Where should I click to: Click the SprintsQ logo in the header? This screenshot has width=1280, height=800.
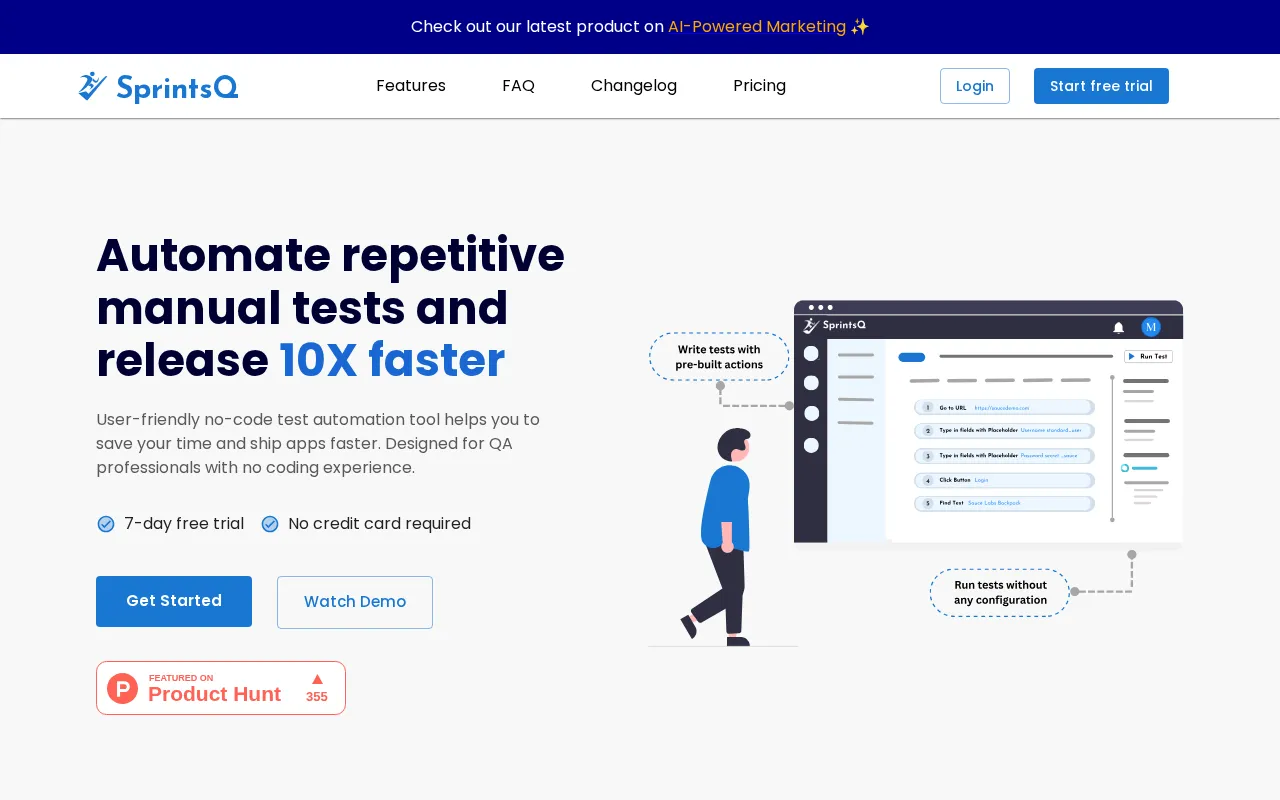click(x=158, y=87)
